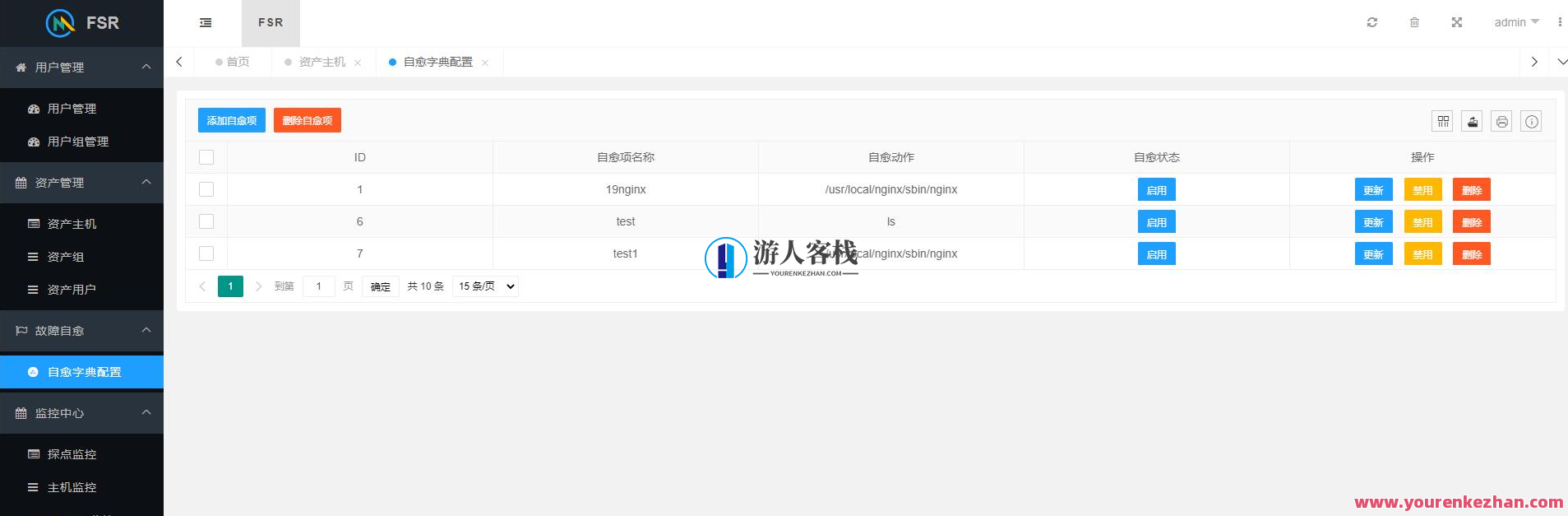Open 资产用户 sidebar item
This screenshot has width=1568, height=516.
pos(82,290)
